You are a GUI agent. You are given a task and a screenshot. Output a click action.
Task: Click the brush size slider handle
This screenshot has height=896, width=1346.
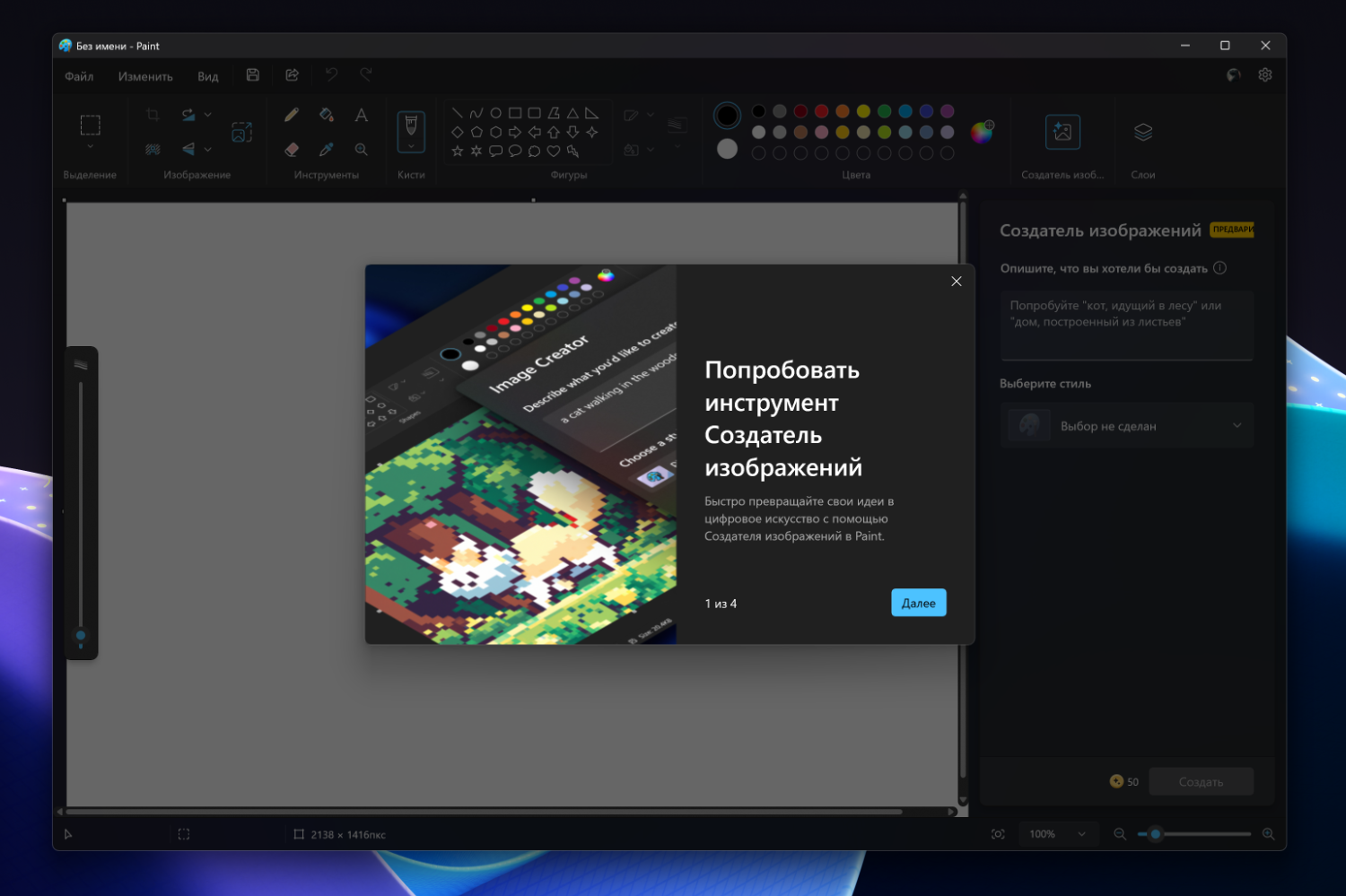81,636
